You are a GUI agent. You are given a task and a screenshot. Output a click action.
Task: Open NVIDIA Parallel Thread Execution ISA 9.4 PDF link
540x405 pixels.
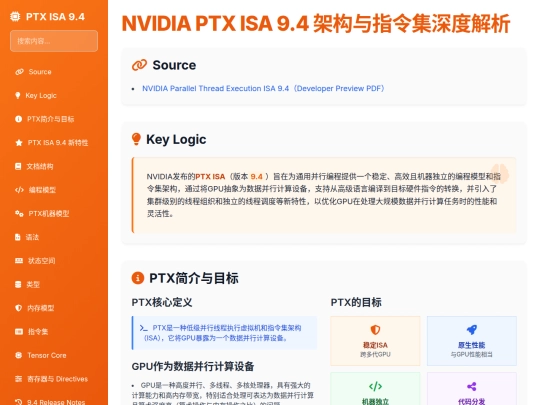[263, 89]
